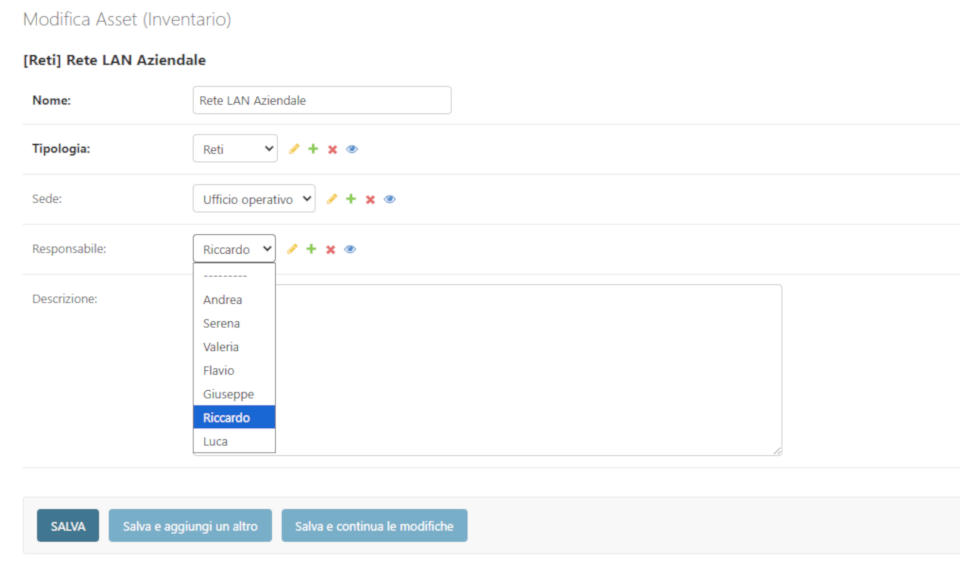Click the pencil edit icon beside Tipologia
The image size is (960, 575).
[294, 149]
